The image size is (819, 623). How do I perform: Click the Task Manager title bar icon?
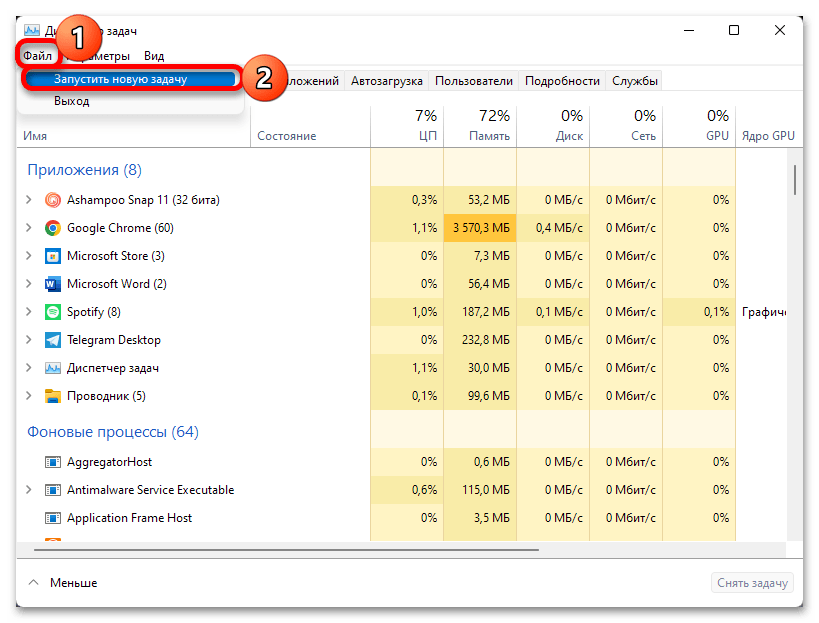coord(31,30)
